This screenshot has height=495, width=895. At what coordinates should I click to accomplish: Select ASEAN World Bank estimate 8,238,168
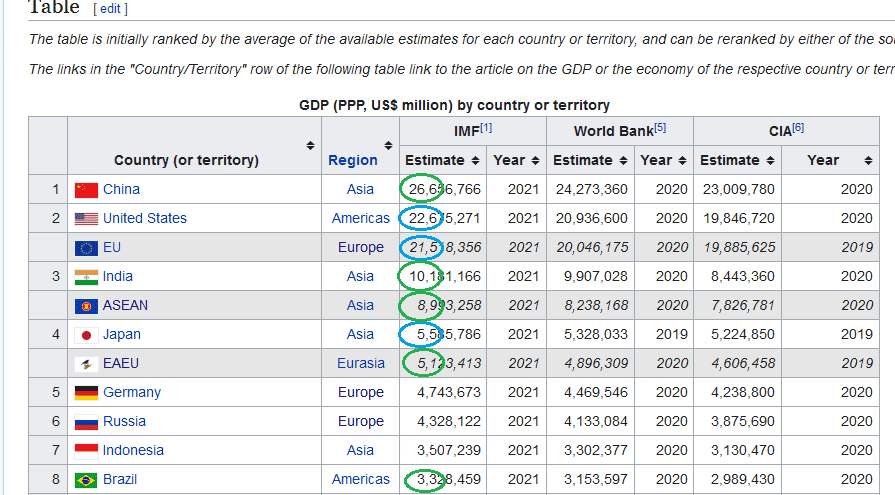pyautogui.click(x=596, y=305)
